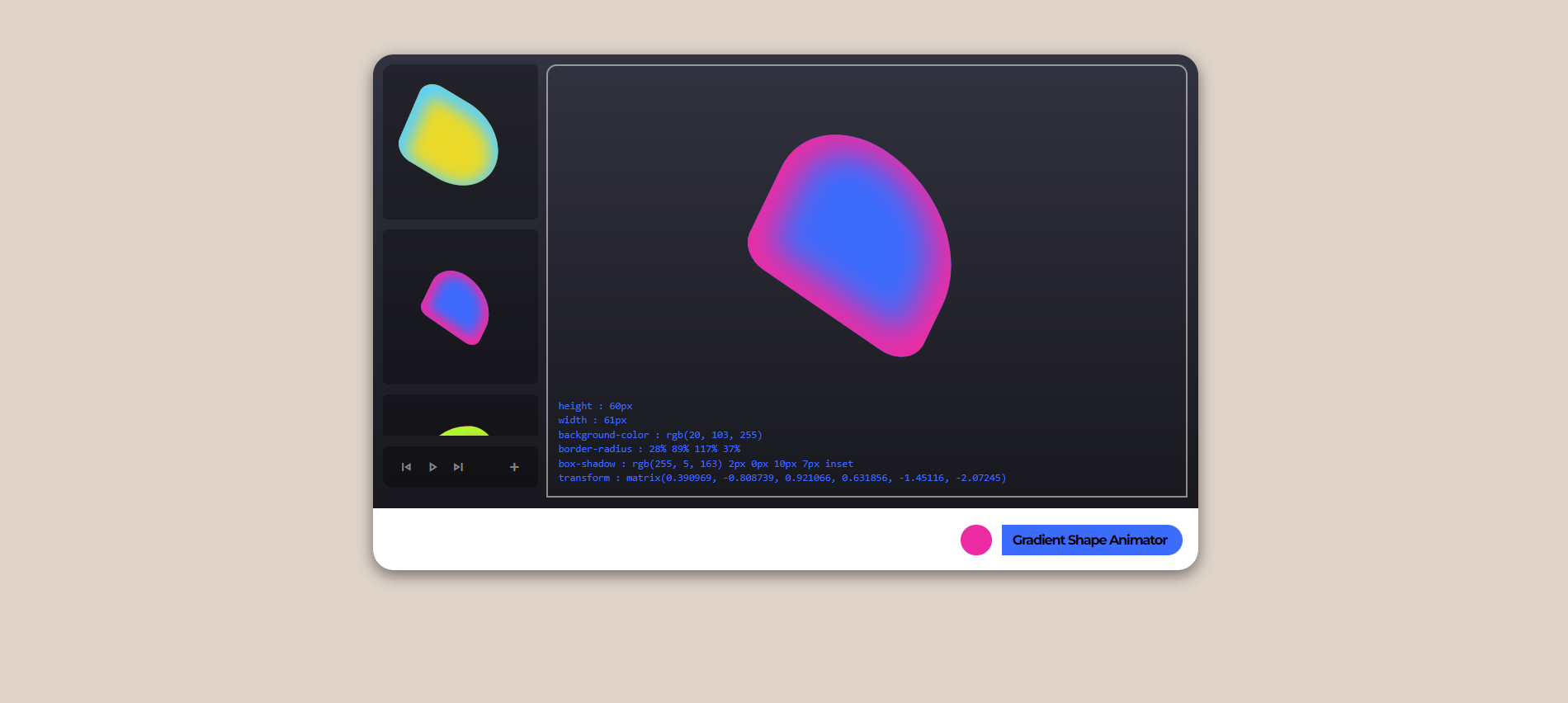This screenshot has width=1568, height=703.
Task: Click the background-color rgb(20, 103, 255) line
Action: coord(660,435)
